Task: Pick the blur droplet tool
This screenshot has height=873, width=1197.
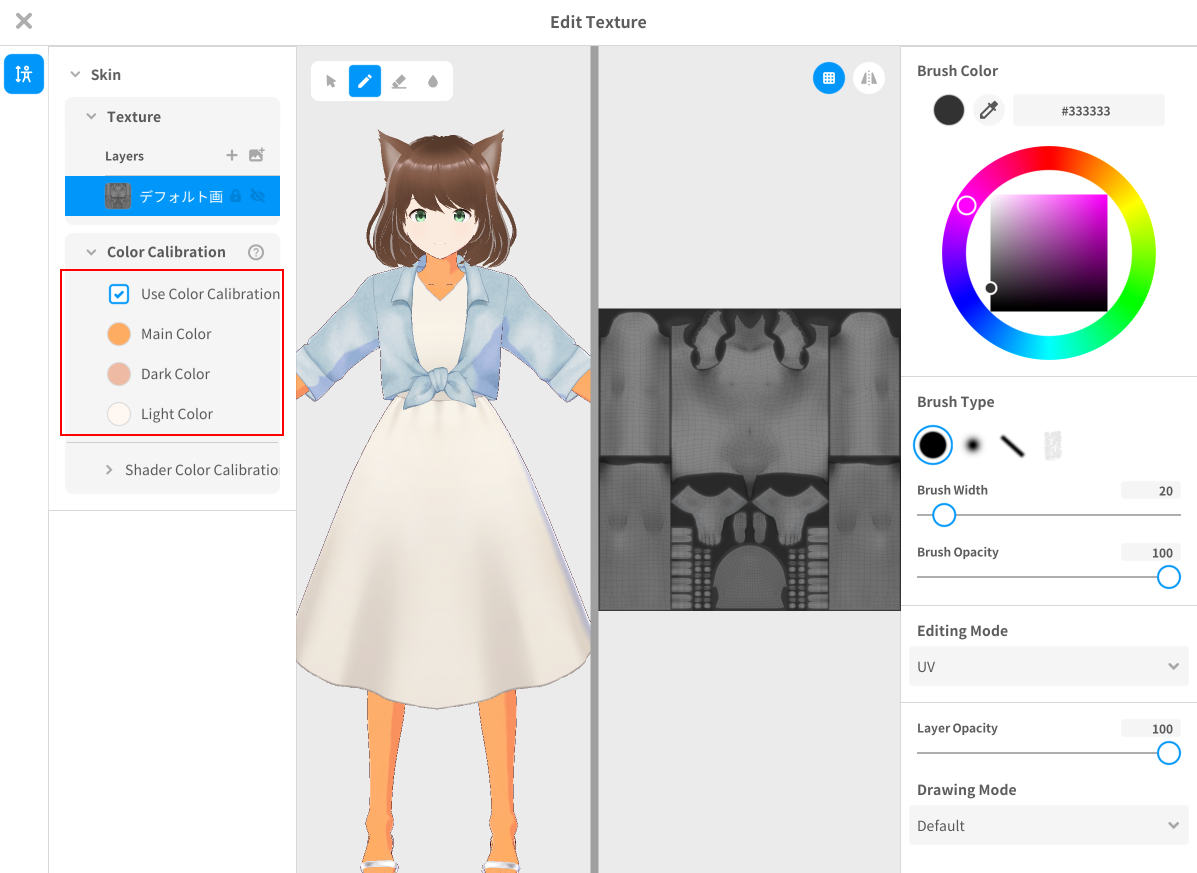Action: click(433, 81)
